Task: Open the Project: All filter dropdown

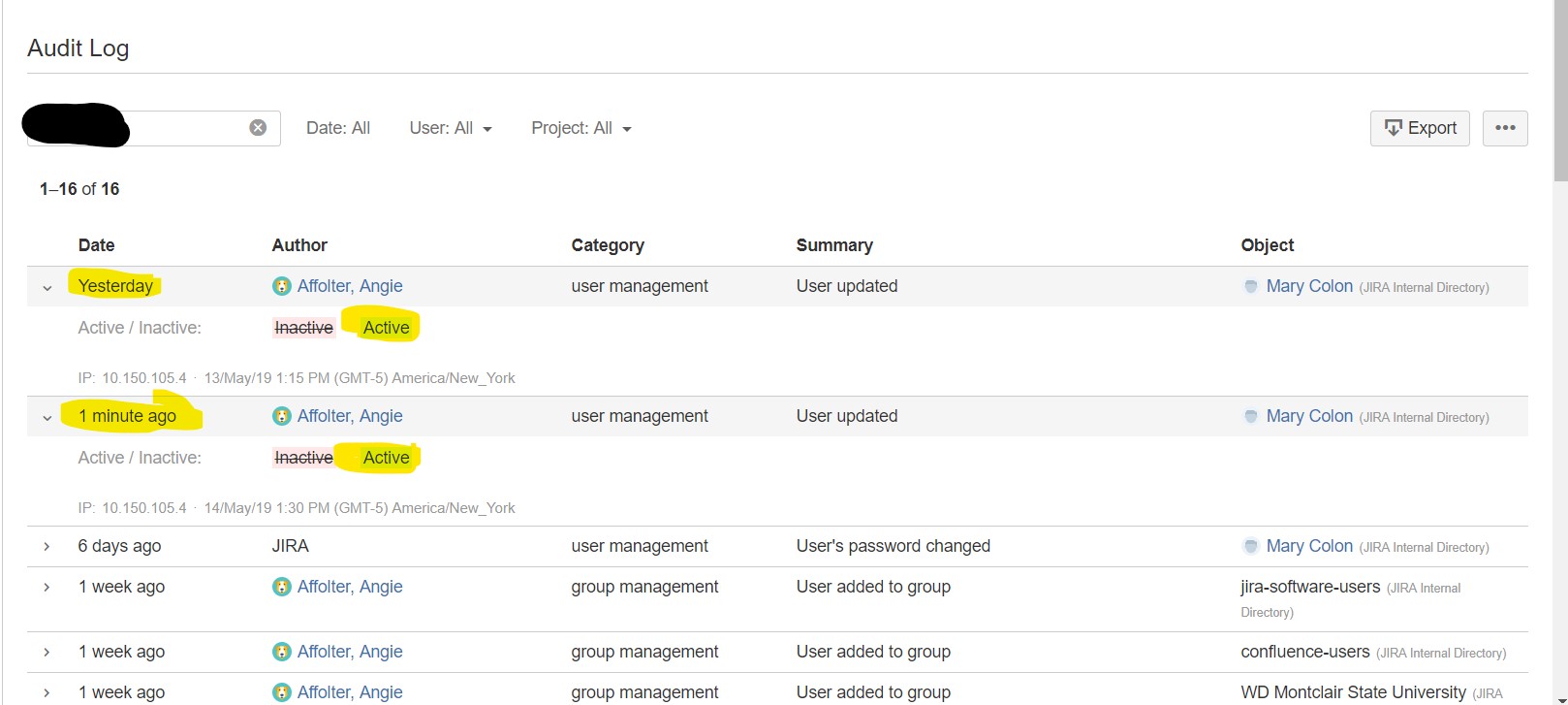Action: 581,128
